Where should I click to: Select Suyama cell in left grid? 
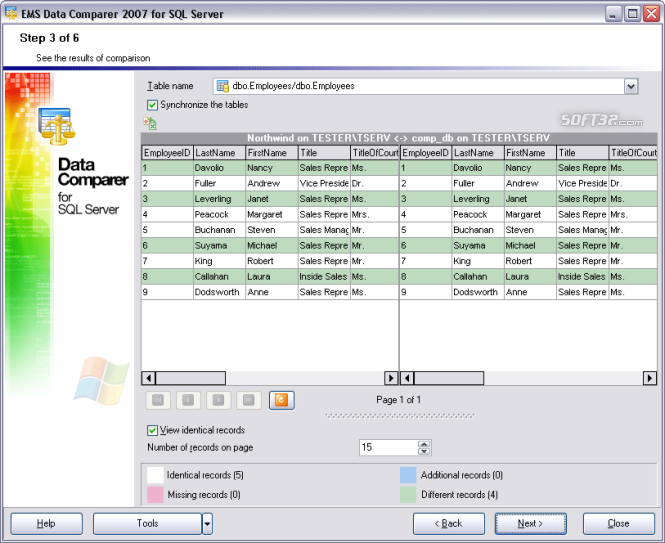[219, 246]
